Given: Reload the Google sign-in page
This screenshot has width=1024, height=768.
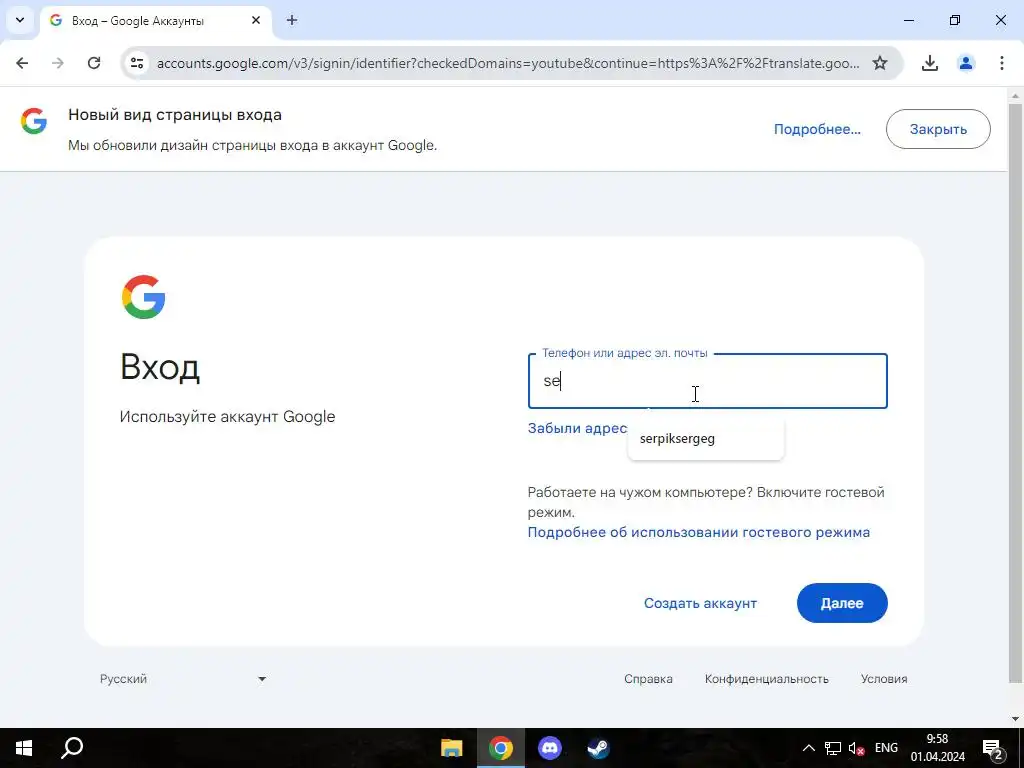Looking at the screenshot, I should coord(94,63).
